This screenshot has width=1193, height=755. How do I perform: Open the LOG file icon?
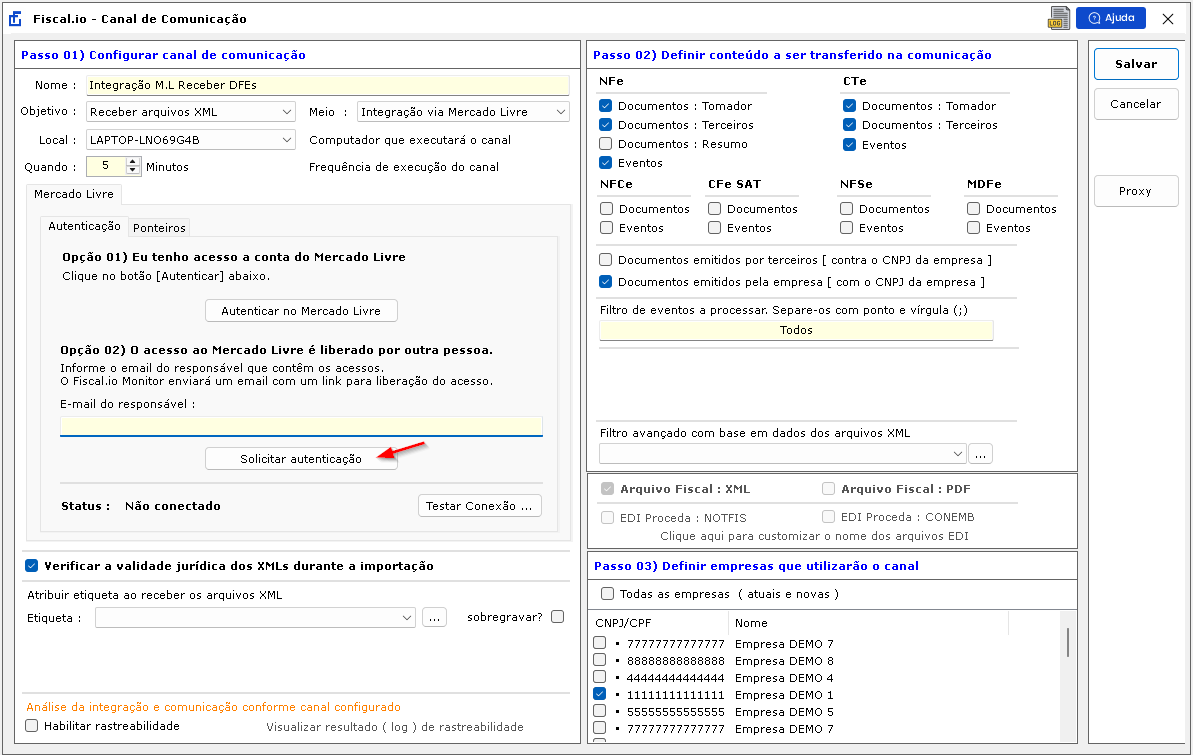coord(1059,18)
